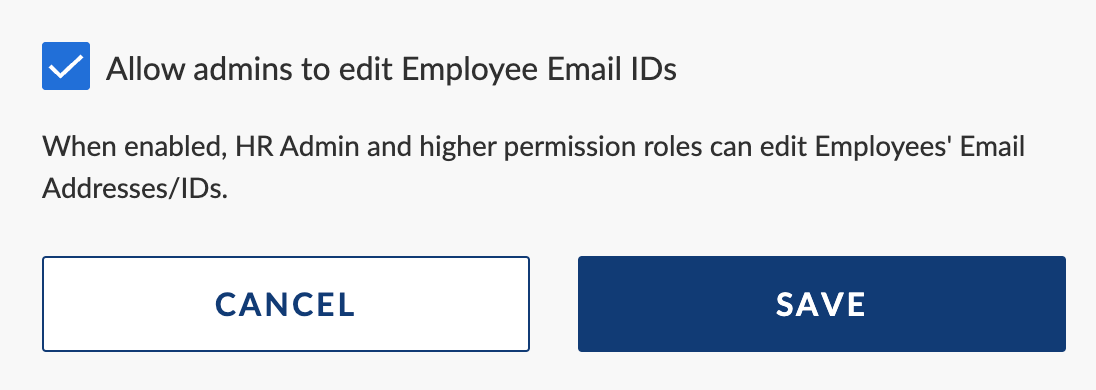This screenshot has height=390, width=1096.
Task: Dismiss the dialog with CANCEL
Action: pos(286,304)
